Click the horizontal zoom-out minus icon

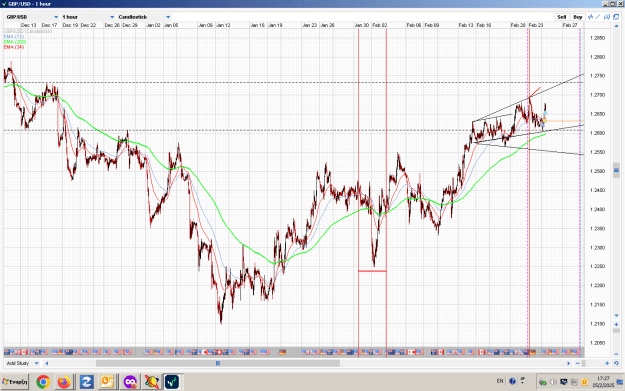[578, 363]
